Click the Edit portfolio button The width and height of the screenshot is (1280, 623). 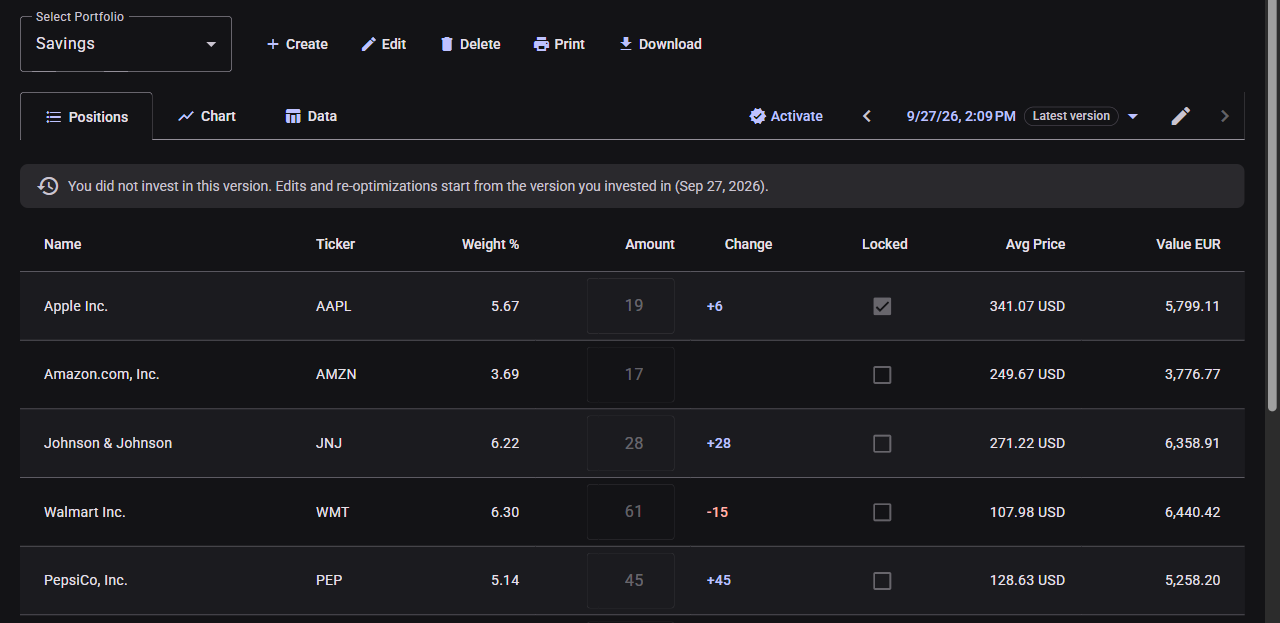coord(383,44)
